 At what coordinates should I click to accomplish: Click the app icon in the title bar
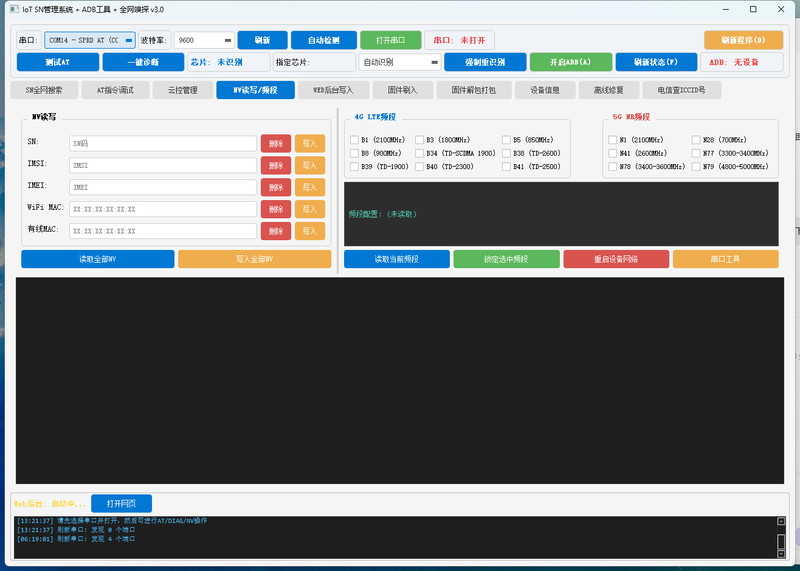pos(14,9)
